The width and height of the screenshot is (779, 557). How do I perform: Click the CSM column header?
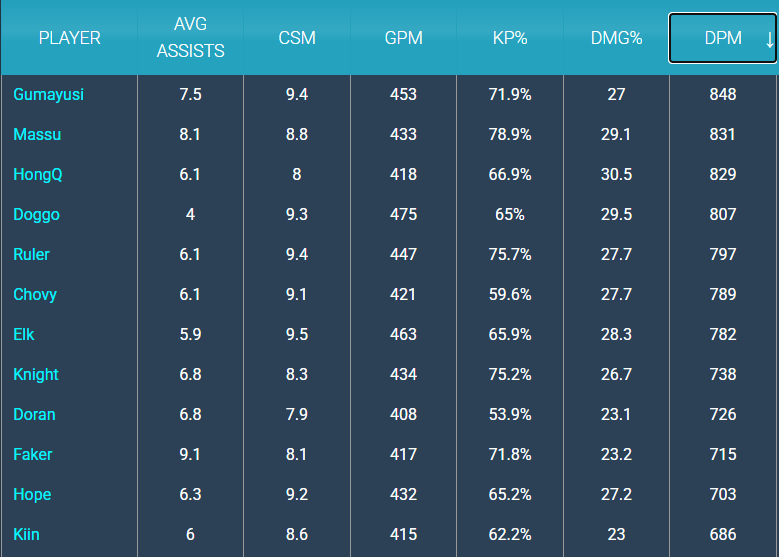click(x=297, y=38)
